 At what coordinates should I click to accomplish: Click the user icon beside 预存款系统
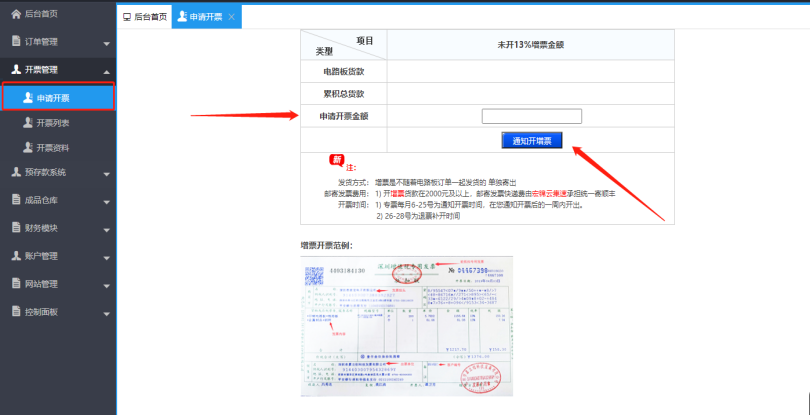[x=16, y=172]
